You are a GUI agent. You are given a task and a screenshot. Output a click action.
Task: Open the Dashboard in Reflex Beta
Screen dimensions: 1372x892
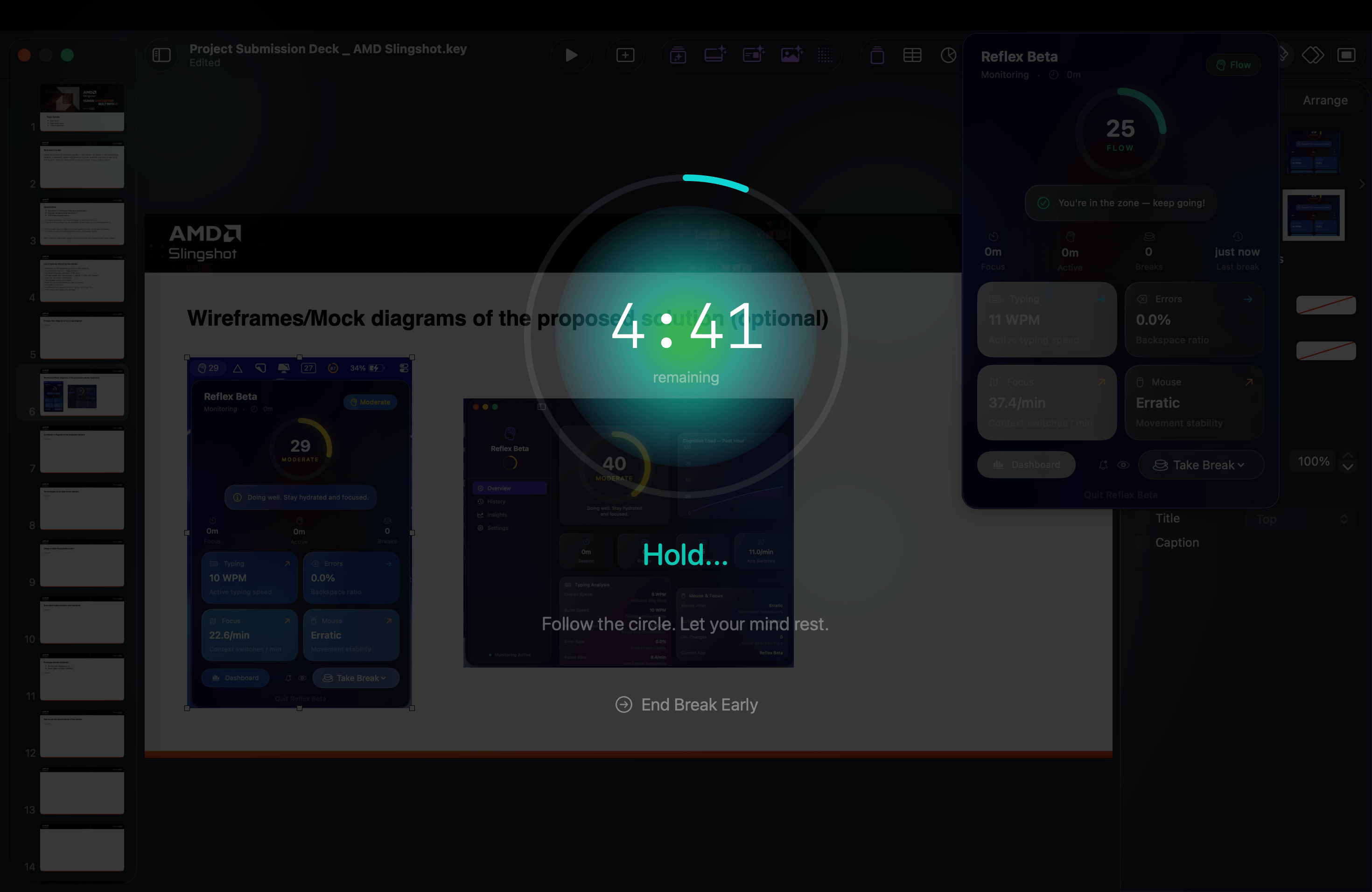1026,465
